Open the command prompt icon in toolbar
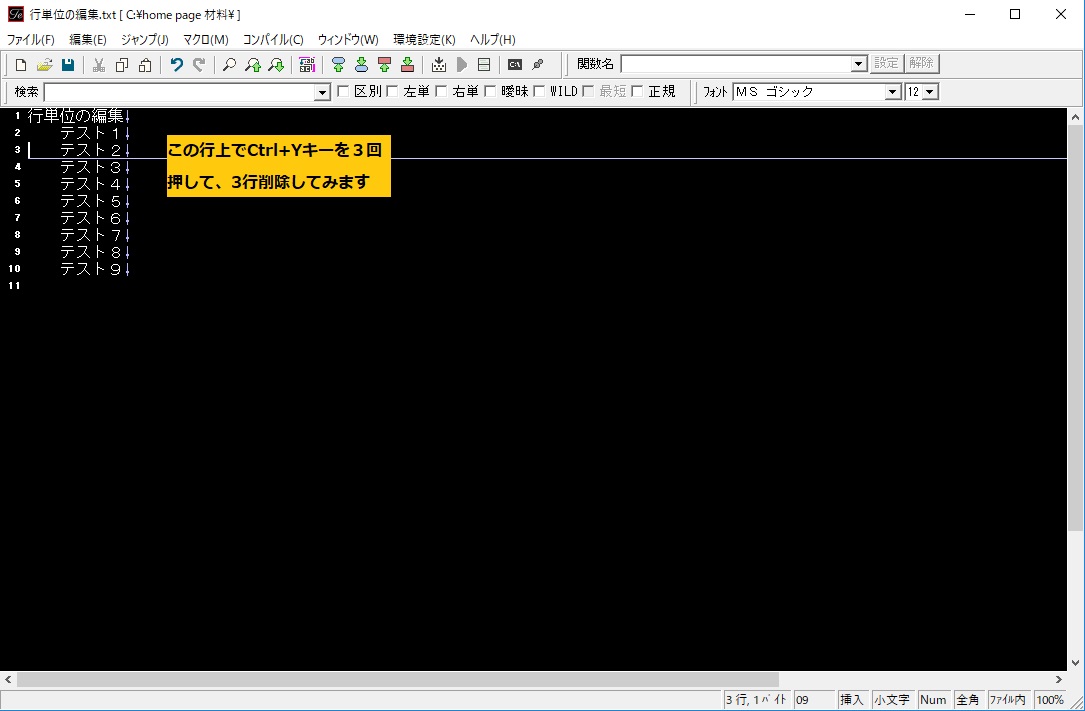 (x=515, y=65)
